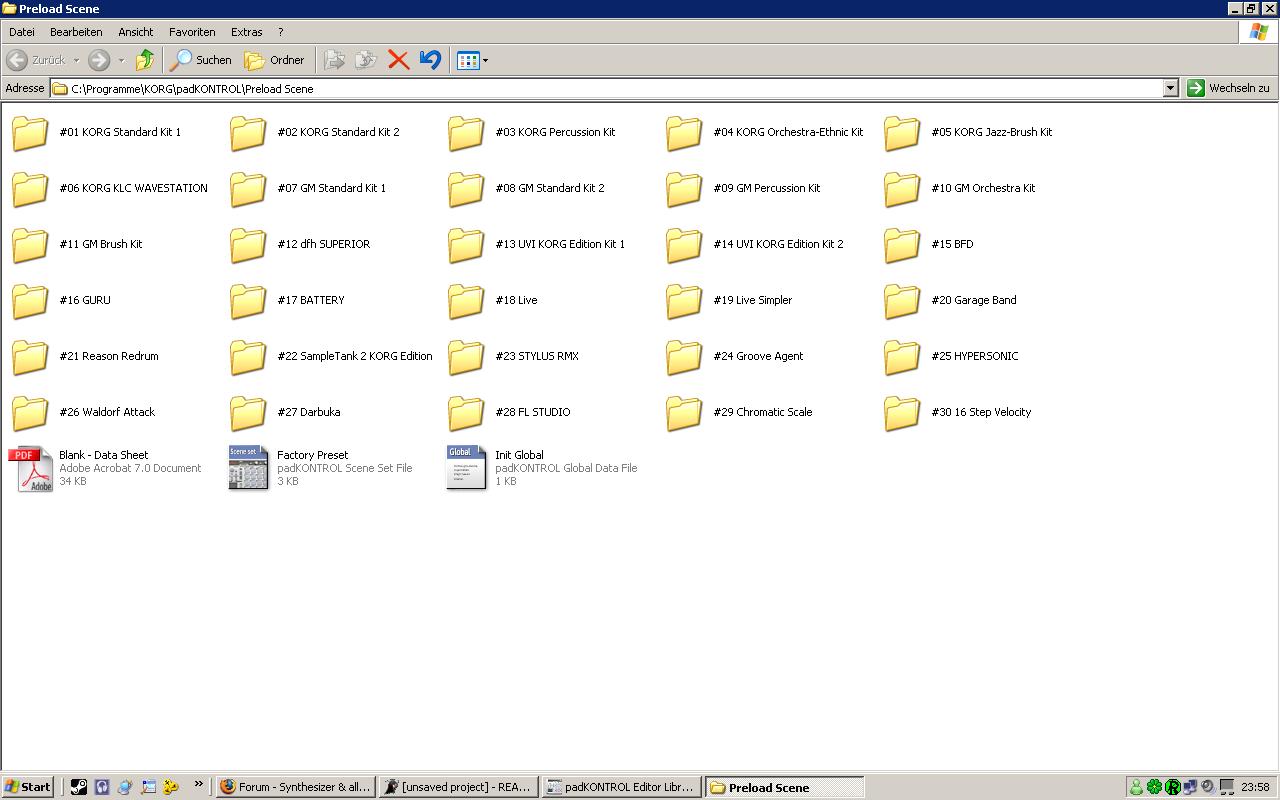
Task: Click the headphones Quick Launch icon
Action: pyautogui.click(x=101, y=787)
